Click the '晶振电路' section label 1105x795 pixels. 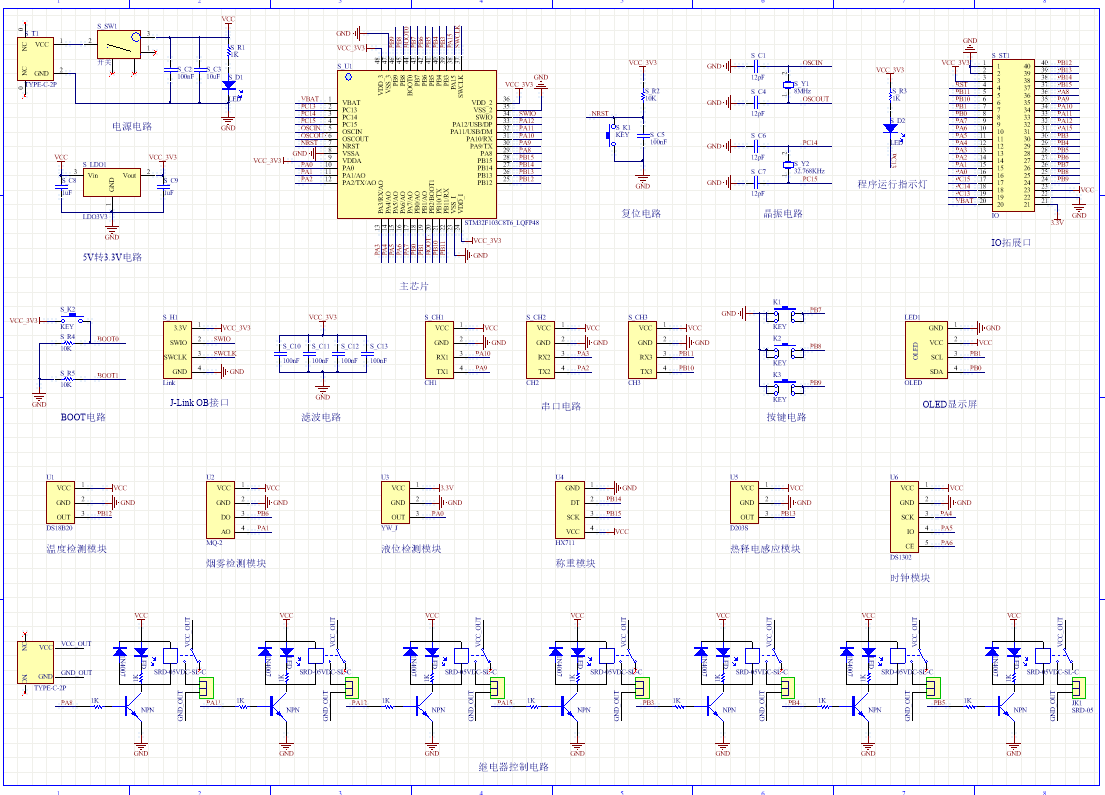point(783,214)
